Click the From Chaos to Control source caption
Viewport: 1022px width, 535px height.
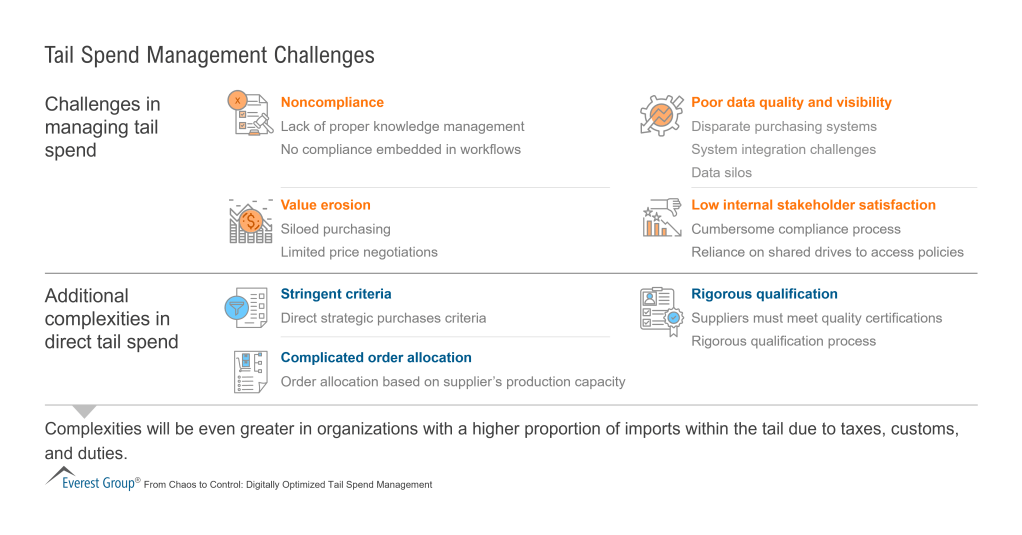coord(288,485)
